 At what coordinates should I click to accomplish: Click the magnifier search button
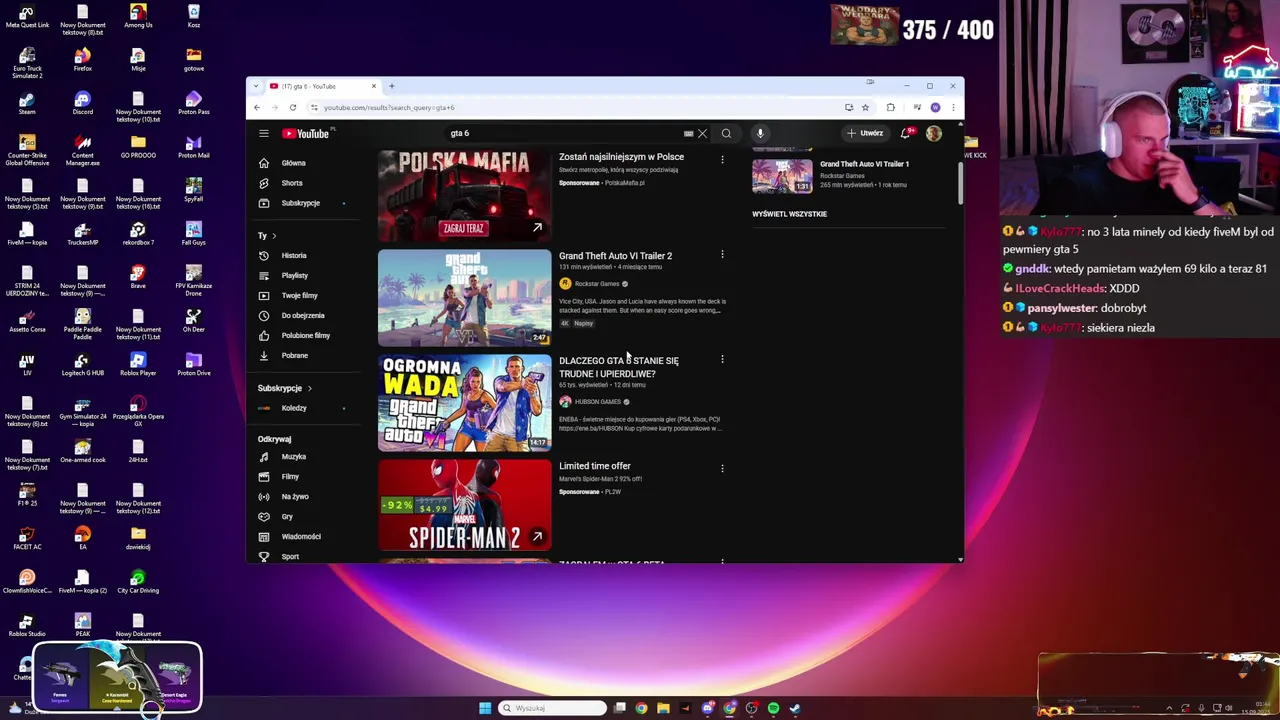(726, 133)
